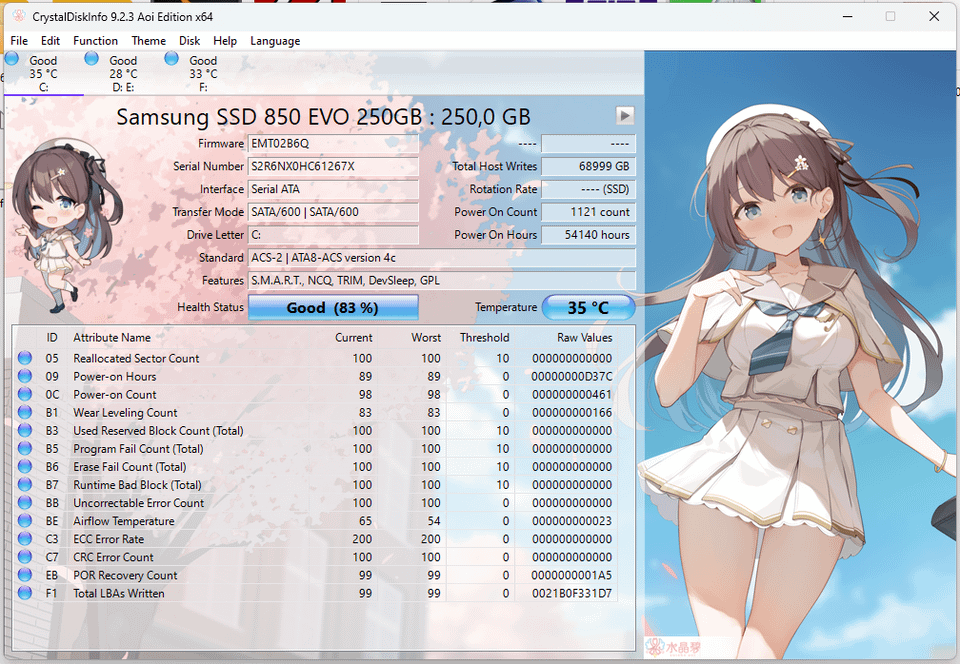This screenshot has width=960, height=664.
Task: Click the Transfer Mode field
Action: 333,212
